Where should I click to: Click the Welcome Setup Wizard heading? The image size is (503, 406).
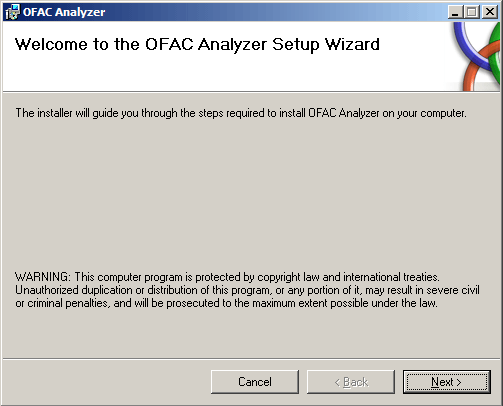point(197,44)
